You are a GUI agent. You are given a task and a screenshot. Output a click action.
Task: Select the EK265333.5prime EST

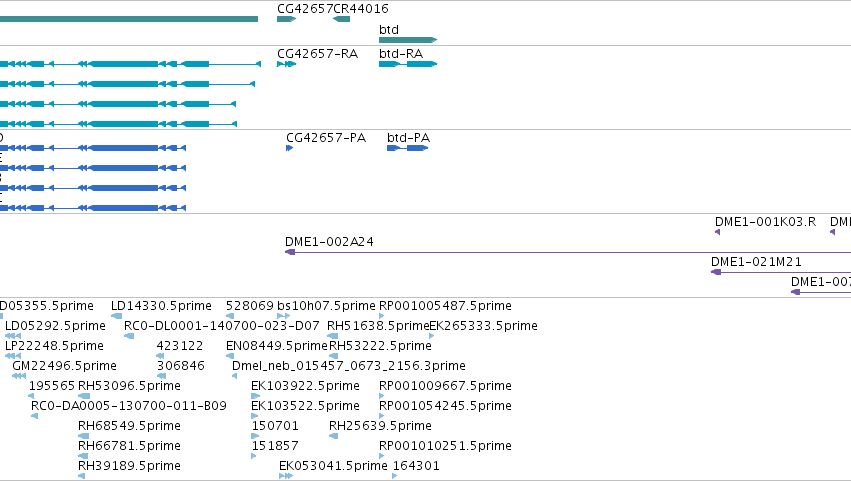pyautogui.click(x=431, y=336)
